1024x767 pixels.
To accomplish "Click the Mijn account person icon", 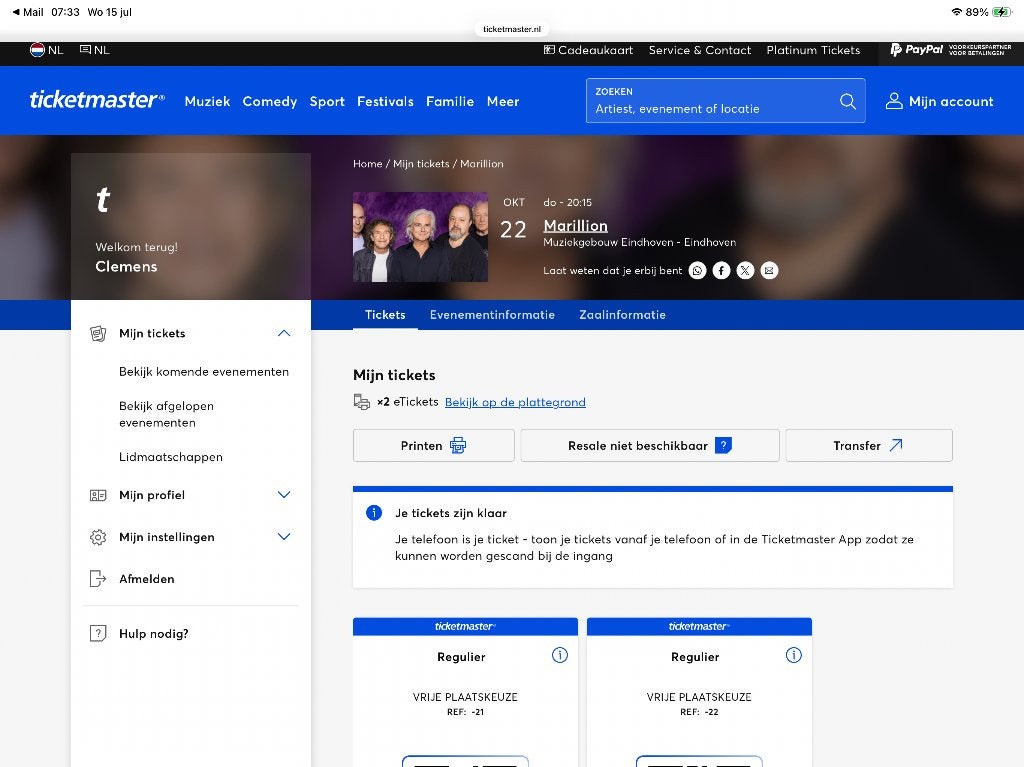I will point(894,101).
